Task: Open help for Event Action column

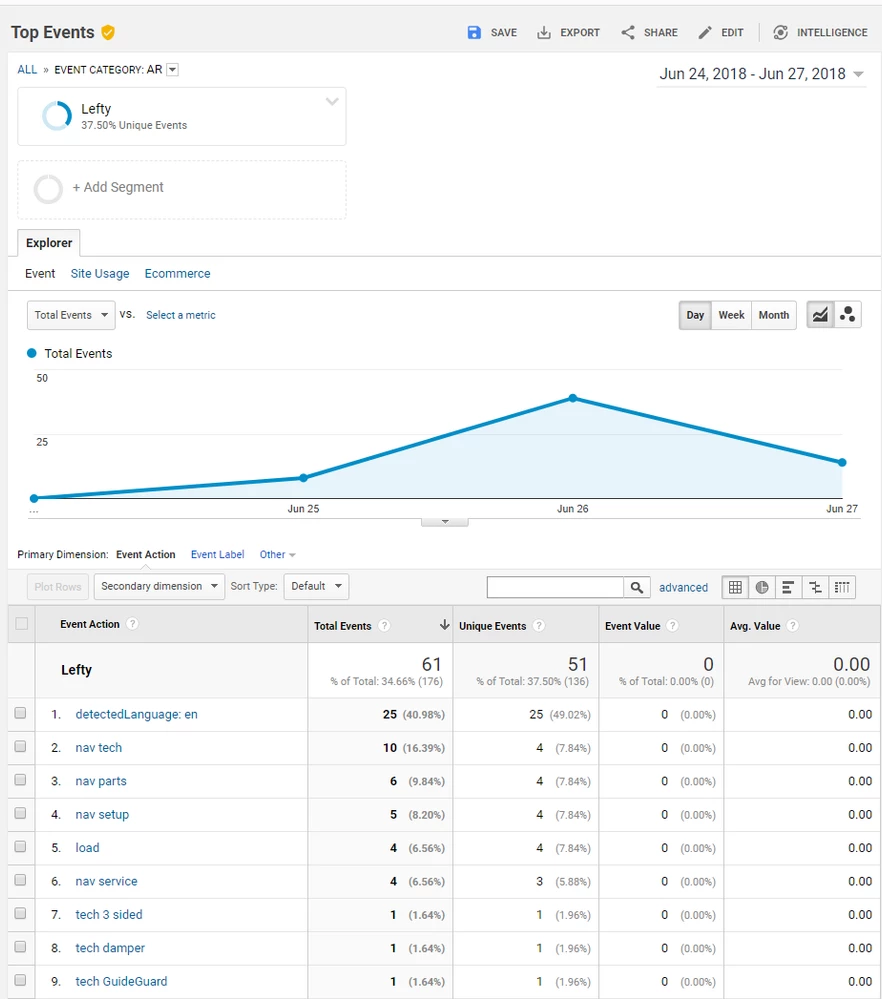Action: (x=132, y=624)
